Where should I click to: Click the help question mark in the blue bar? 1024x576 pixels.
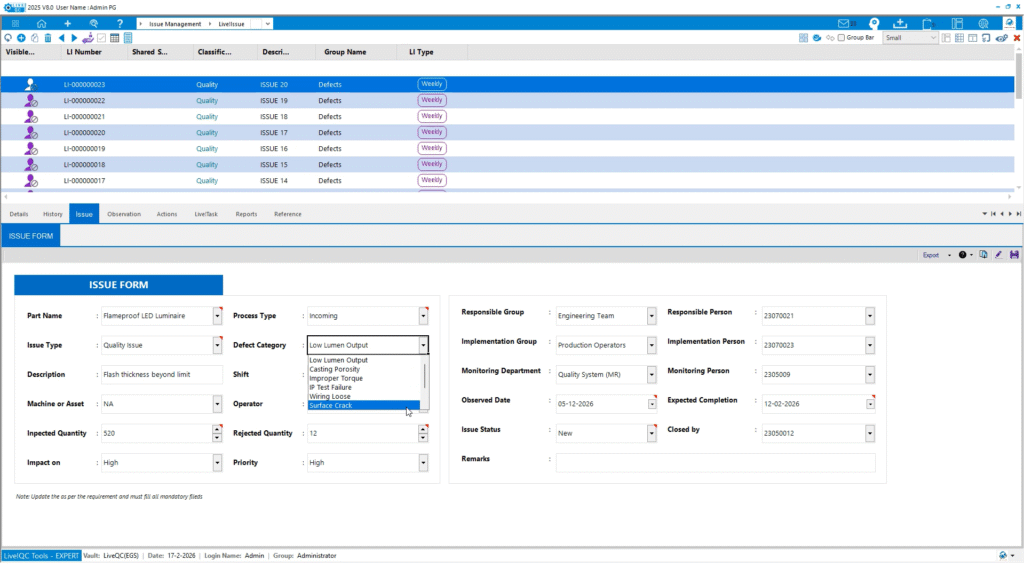tap(120, 24)
